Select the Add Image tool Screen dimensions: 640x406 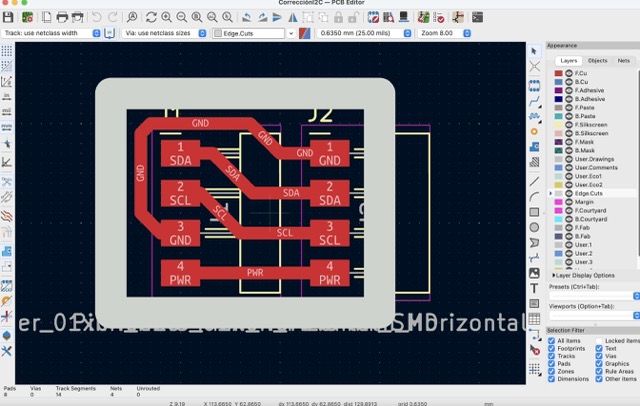click(x=534, y=273)
